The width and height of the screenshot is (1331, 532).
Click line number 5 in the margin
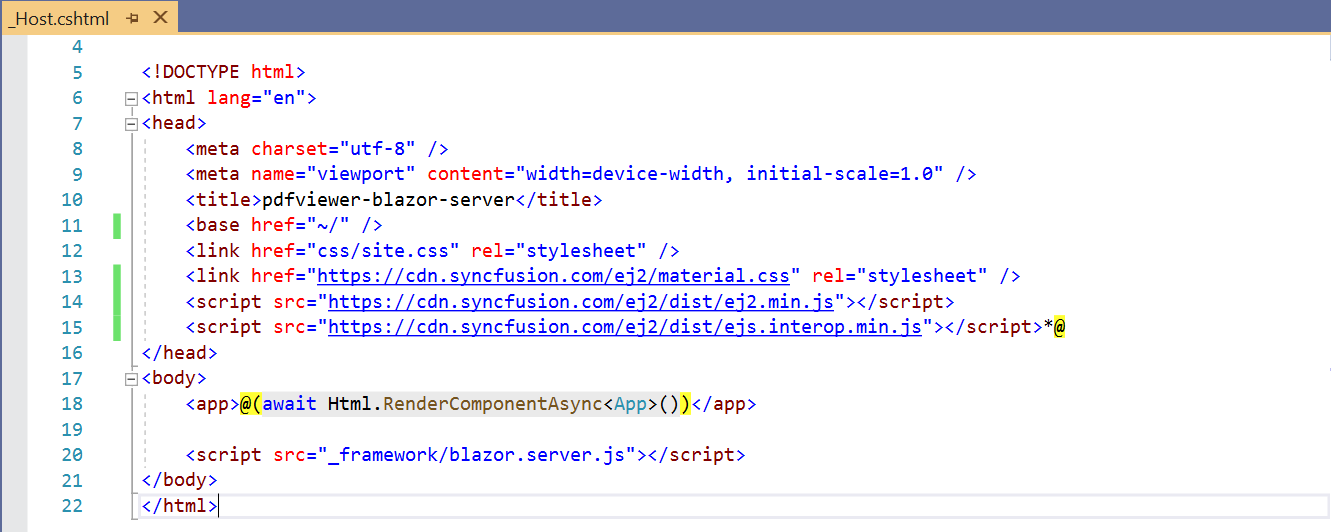click(78, 72)
